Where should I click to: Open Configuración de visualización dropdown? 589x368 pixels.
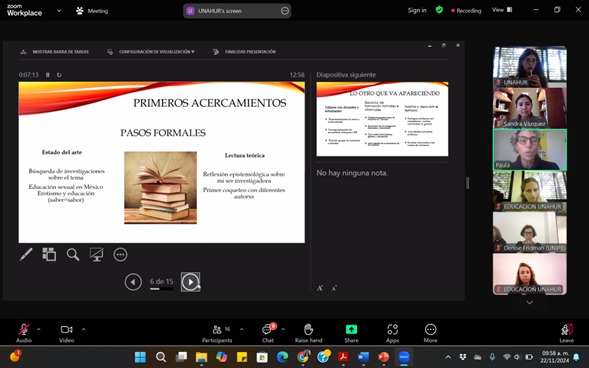point(151,52)
